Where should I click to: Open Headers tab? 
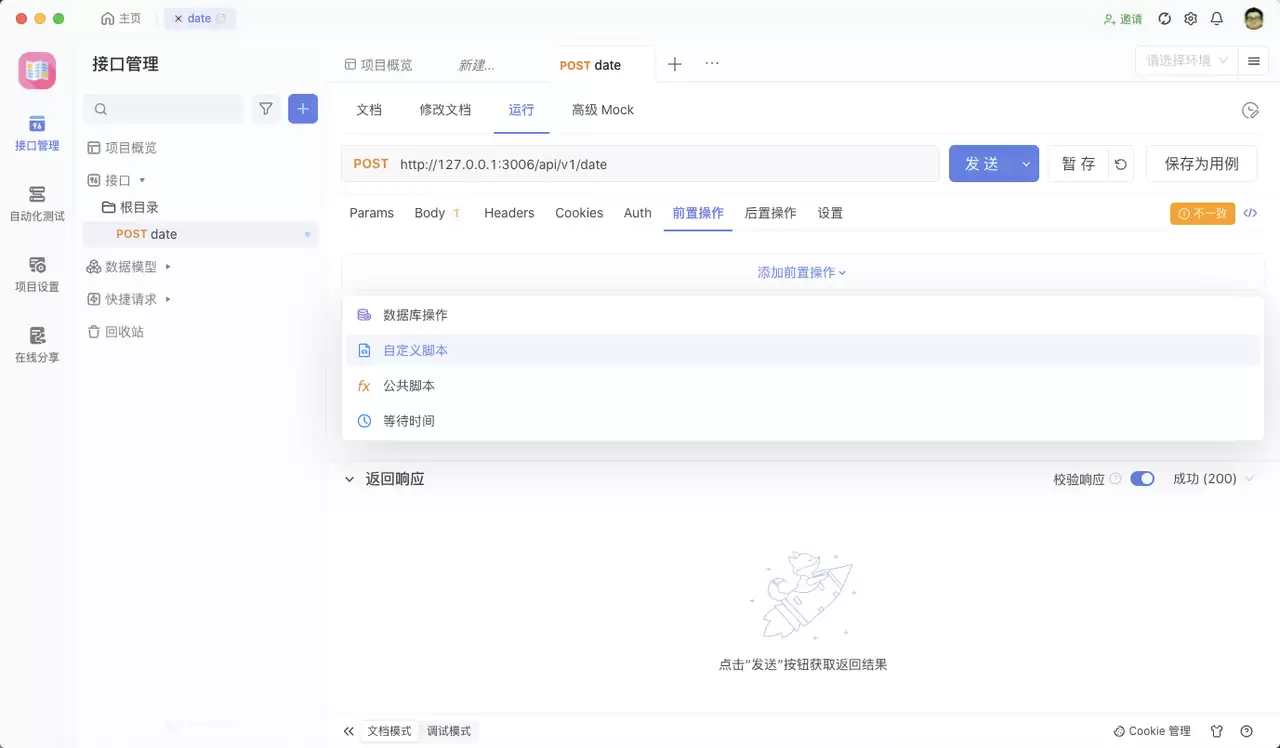(509, 213)
